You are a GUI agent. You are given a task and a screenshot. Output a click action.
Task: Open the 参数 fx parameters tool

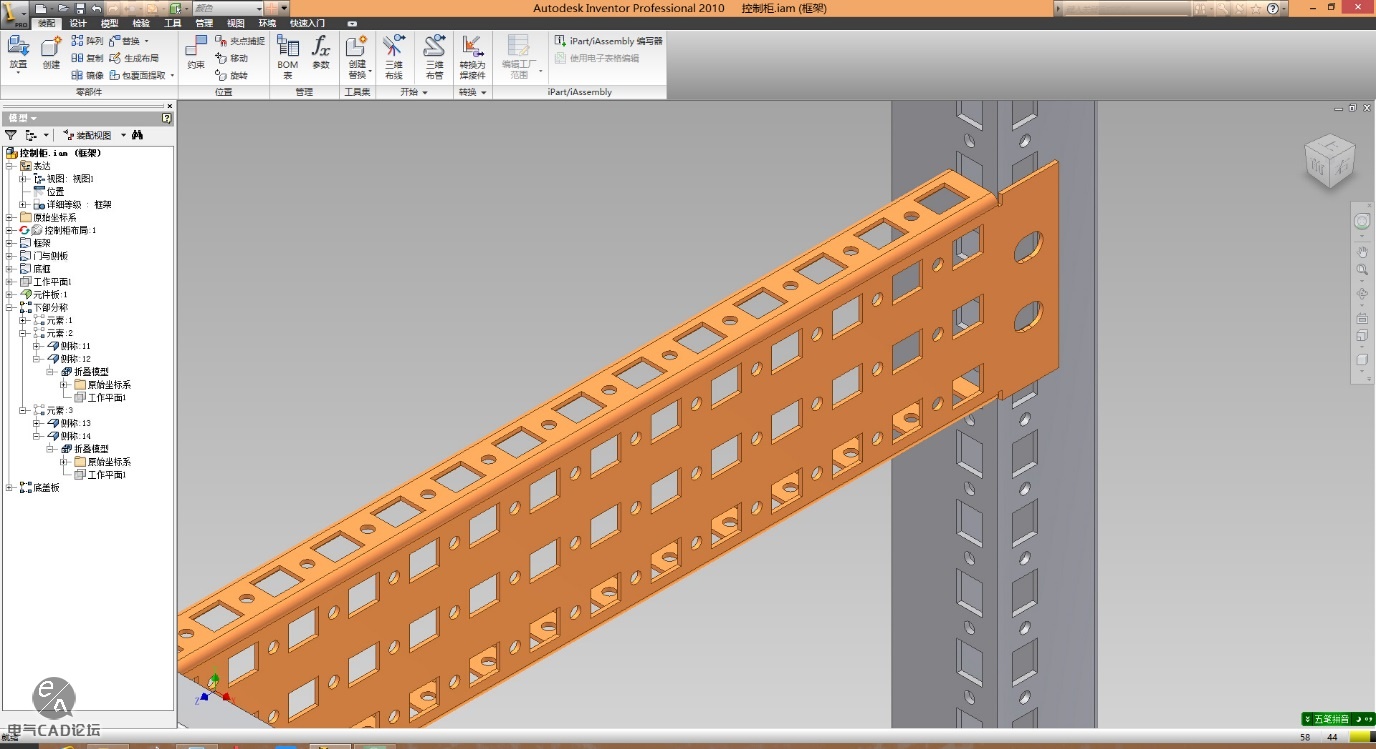click(x=321, y=53)
